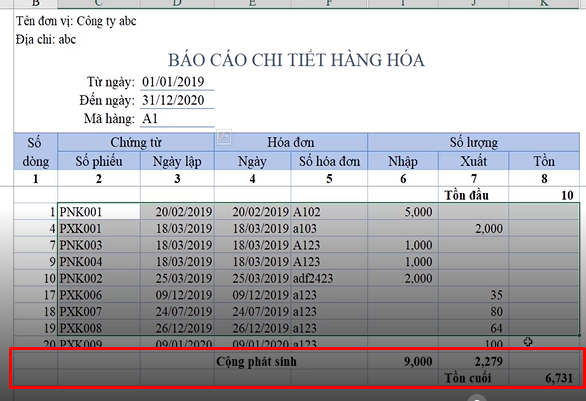Click the Tên đơn vị: Công ty abc cell
Image resolution: width=586 pixels, height=401 pixels.
coord(76,21)
